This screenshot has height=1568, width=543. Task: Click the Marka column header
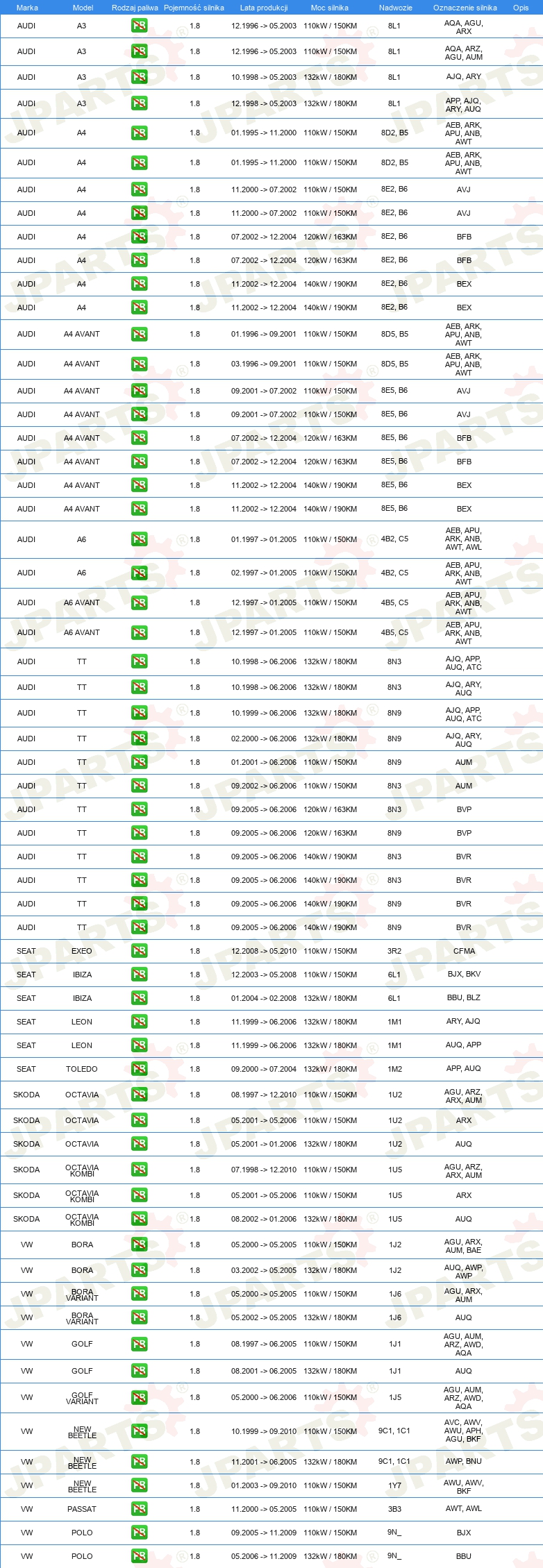(27, 8)
